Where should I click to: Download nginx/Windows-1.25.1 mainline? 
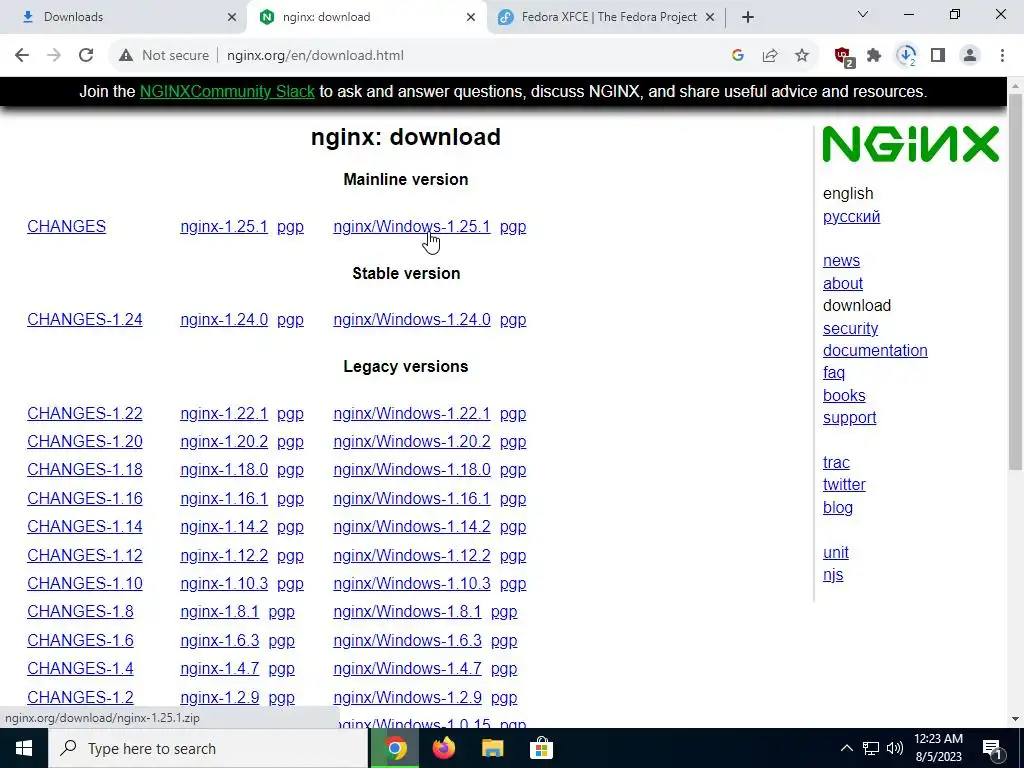coord(411,227)
